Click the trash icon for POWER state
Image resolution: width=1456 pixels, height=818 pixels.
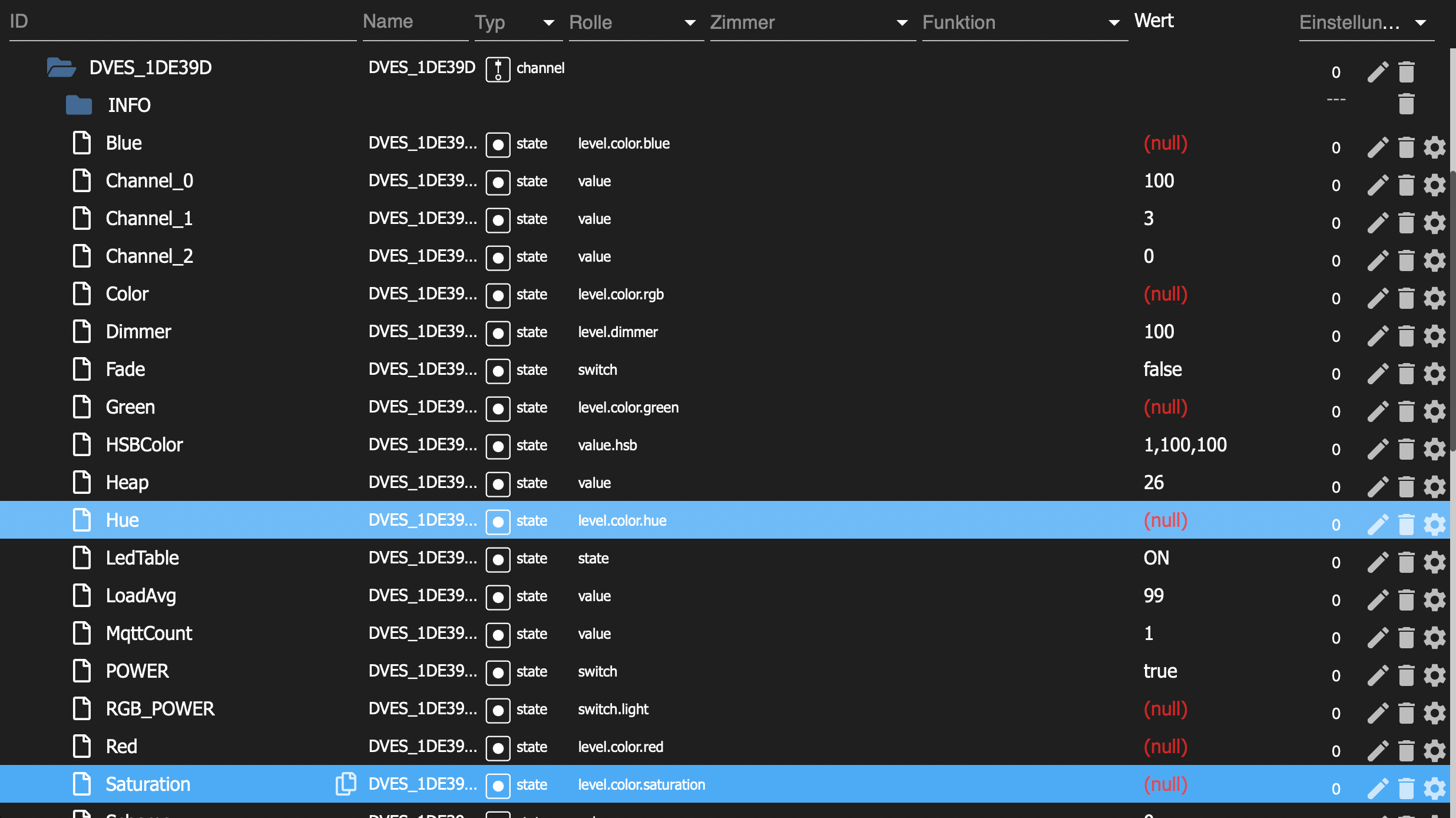(x=1406, y=675)
